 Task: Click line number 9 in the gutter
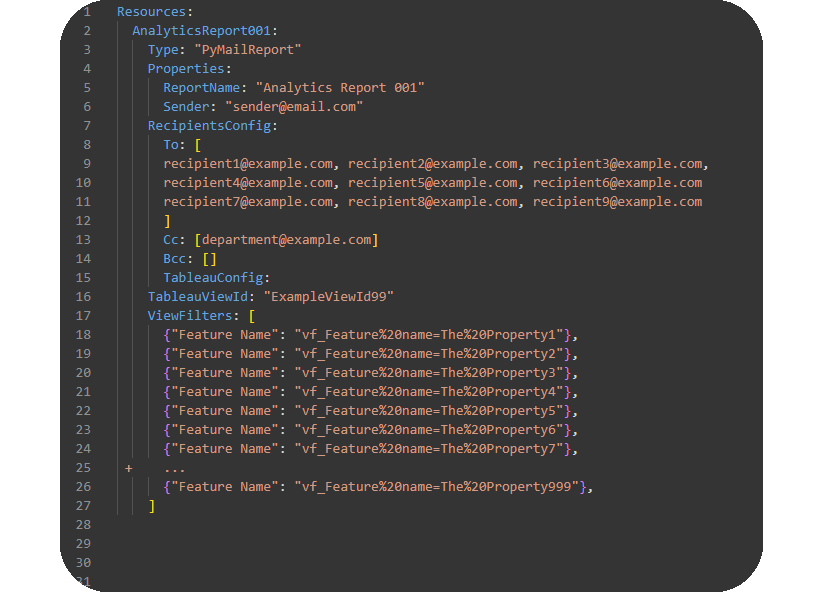87,164
